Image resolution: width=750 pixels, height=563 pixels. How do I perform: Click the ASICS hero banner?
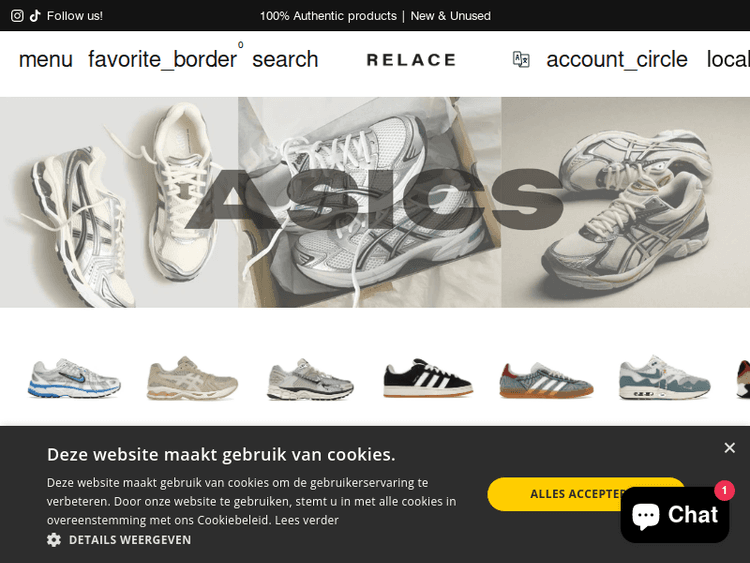(x=375, y=202)
